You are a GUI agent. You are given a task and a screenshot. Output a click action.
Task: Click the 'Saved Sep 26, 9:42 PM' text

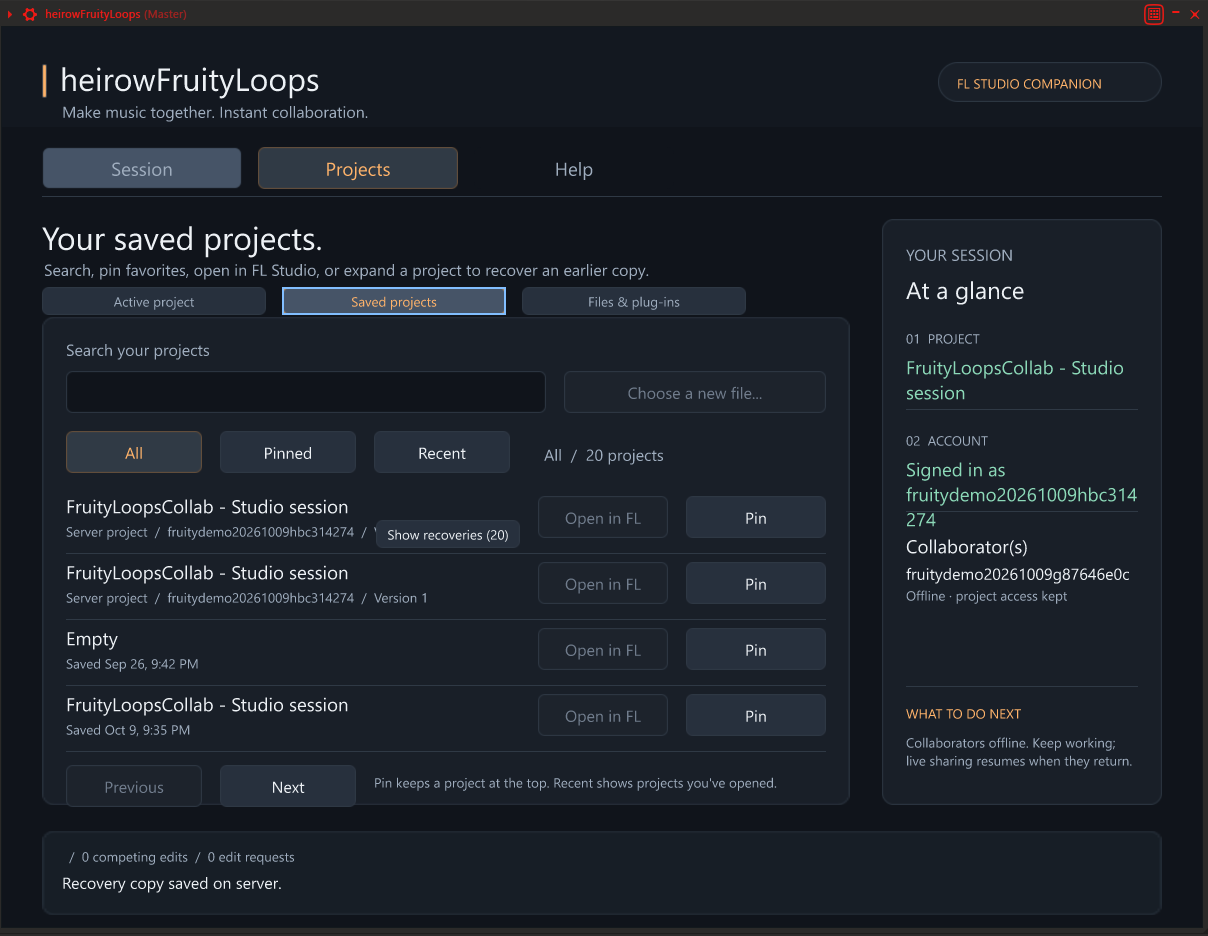click(132, 664)
